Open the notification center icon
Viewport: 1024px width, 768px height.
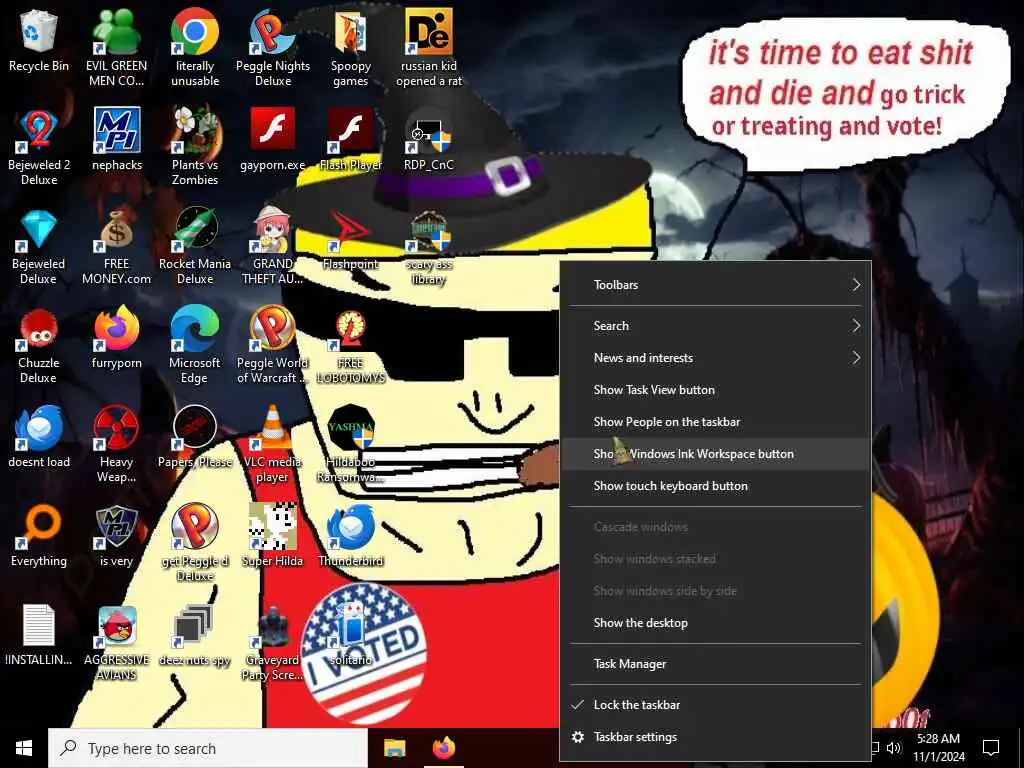point(991,748)
